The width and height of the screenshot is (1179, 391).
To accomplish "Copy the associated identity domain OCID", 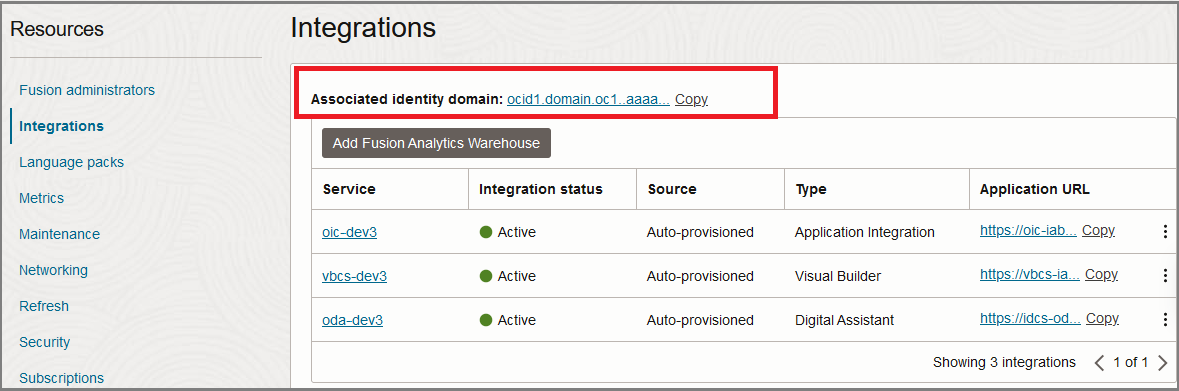I will click(691, 99).
